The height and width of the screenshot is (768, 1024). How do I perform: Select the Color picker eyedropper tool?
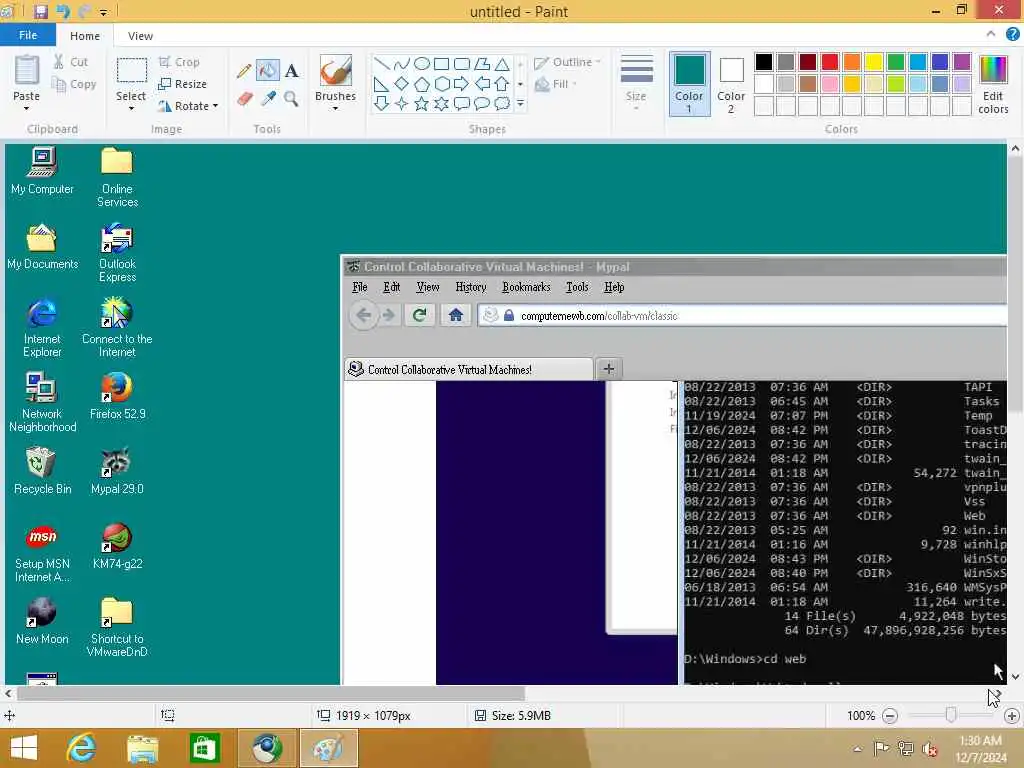tap(268, 99)
